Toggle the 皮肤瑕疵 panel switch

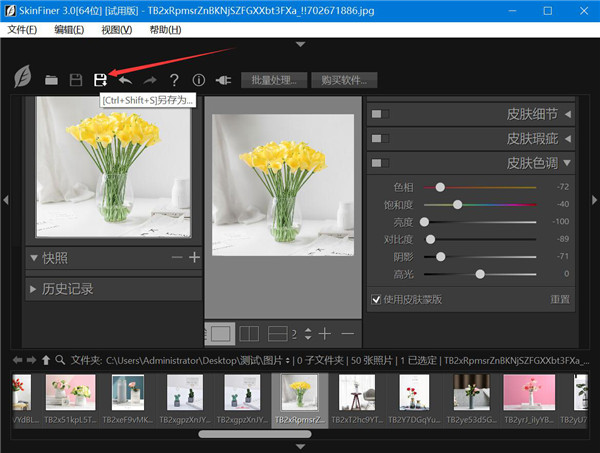(x=379, y=138)
